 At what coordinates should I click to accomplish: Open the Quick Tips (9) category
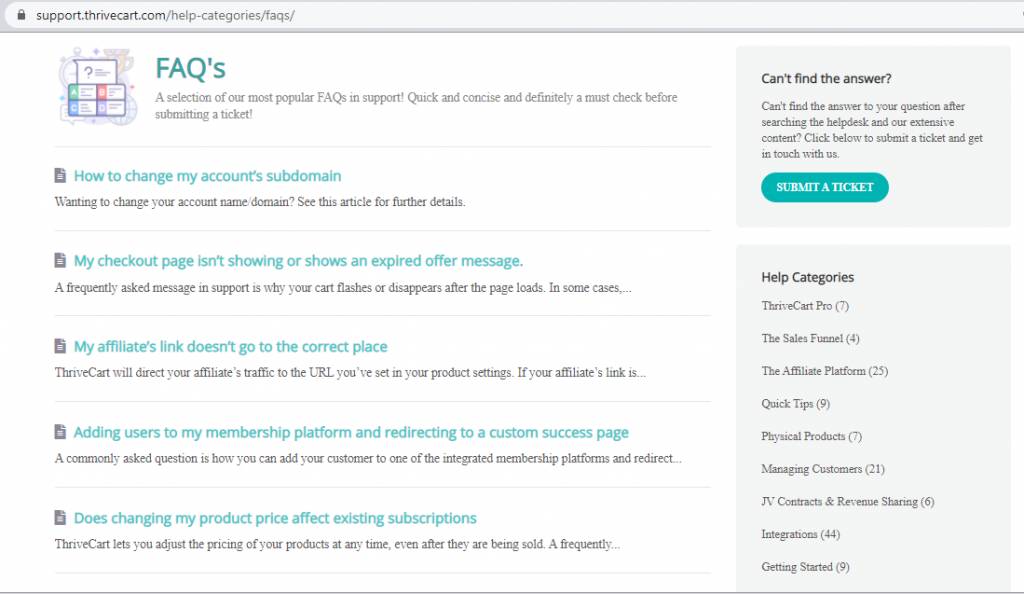click(795, 403)
